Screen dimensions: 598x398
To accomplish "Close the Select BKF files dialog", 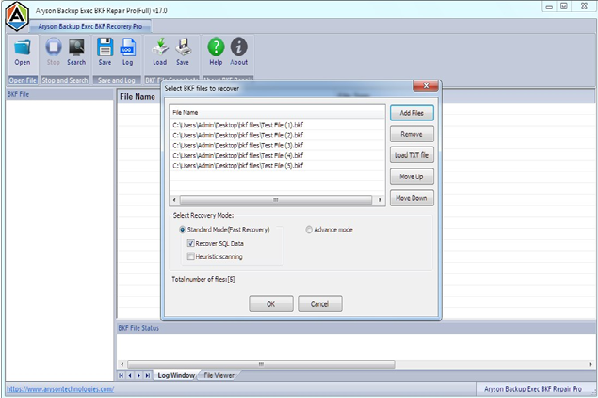I will 427,86.
